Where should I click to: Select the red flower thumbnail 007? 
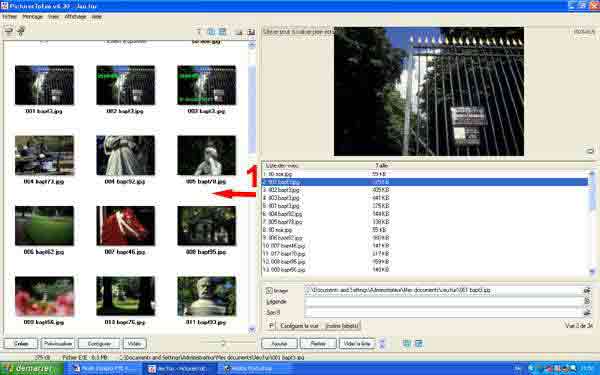[x=126, y=226]
